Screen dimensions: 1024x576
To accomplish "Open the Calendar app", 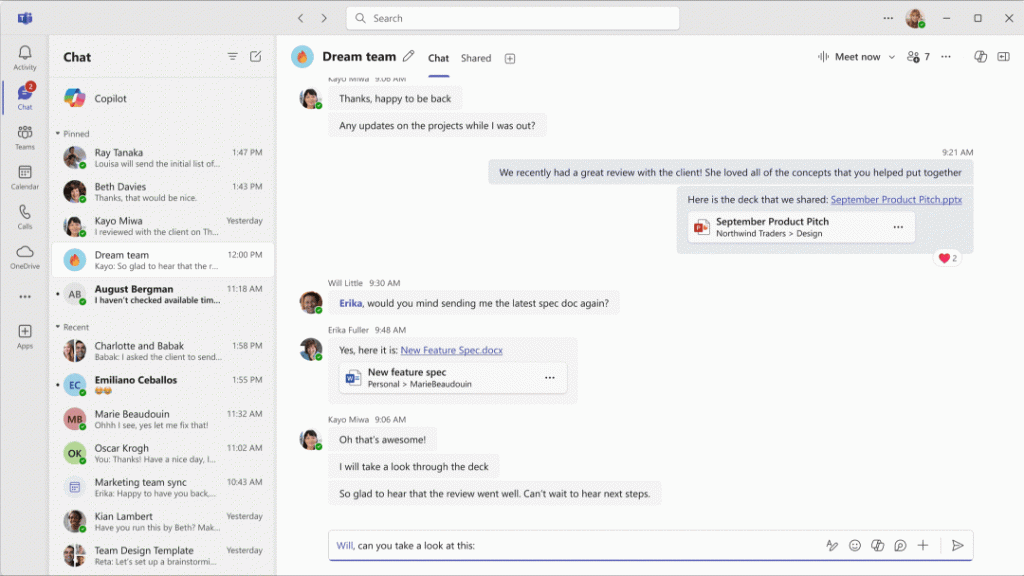I will pyautogui.click(x=25, y=177).
